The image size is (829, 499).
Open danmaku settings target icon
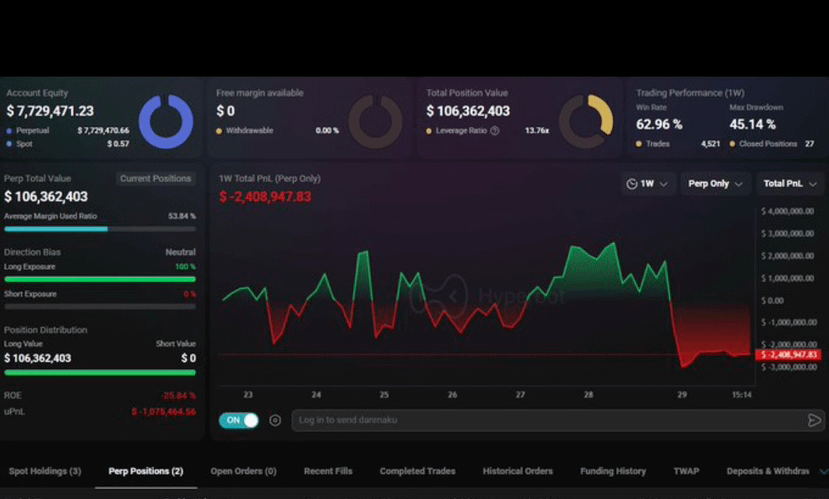click(275, 420)
